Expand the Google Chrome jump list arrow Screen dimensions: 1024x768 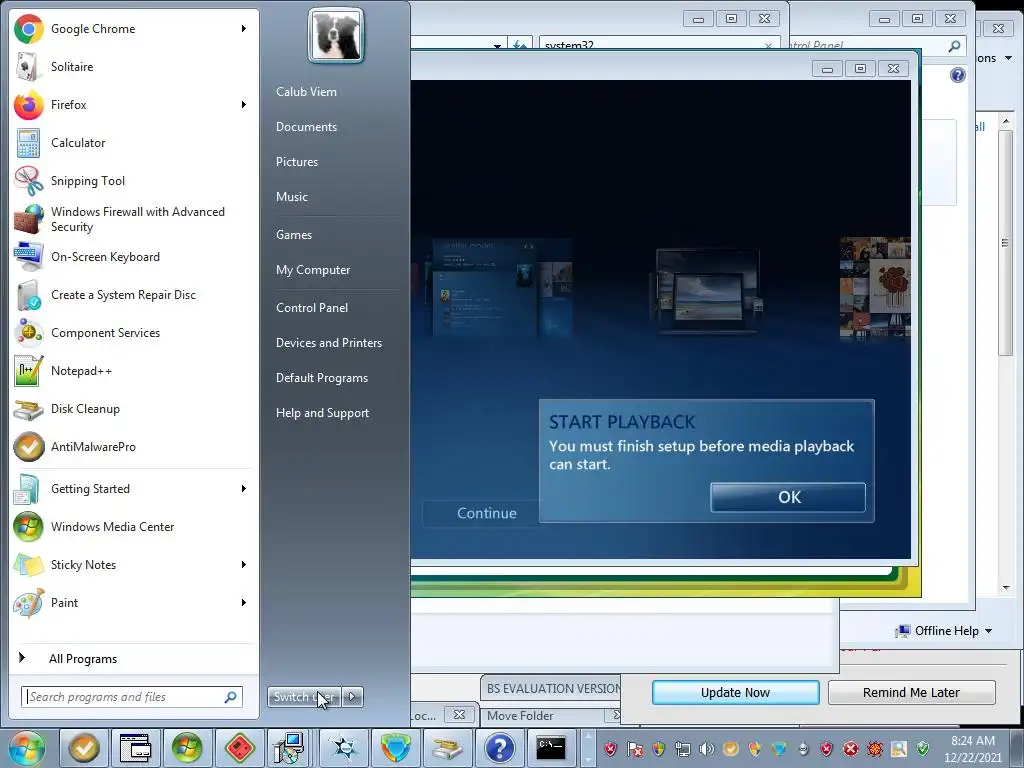[244, 29]
